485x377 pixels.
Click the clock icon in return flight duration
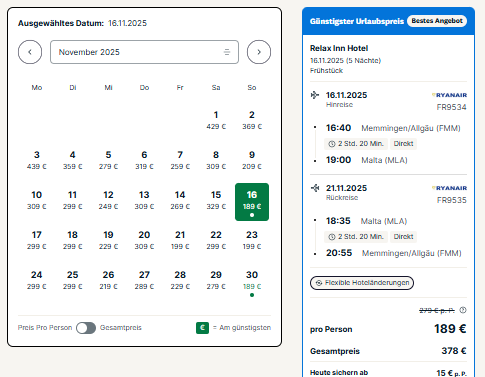pyautogui.click(x=331, y=237)
